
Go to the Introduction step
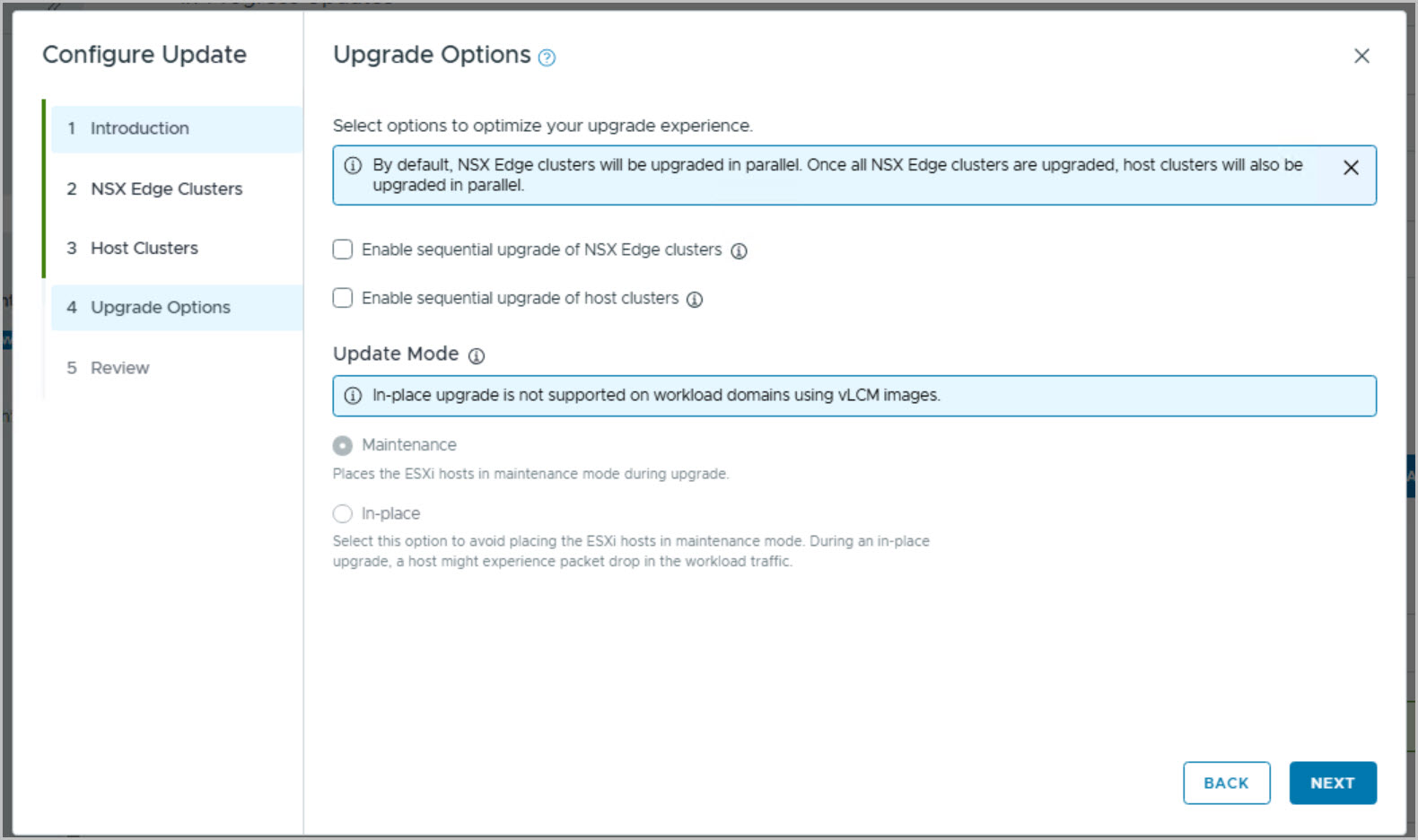click(x=139, y=128)
